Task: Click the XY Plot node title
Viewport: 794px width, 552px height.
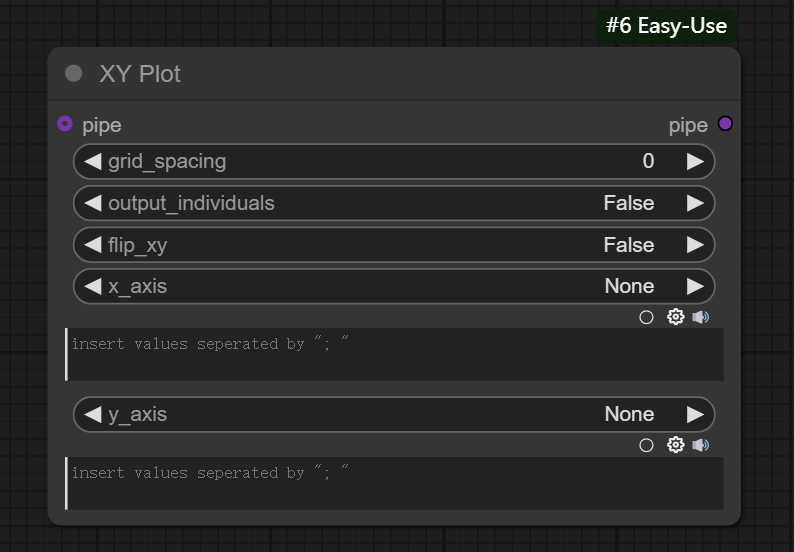Action: [140, 74]
